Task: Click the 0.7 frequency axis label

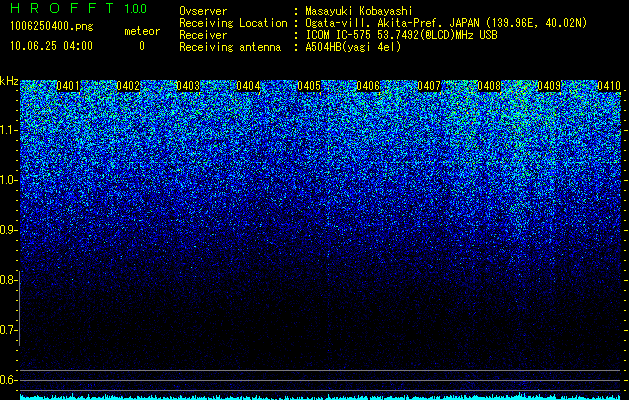Action: (x=8, y=330)
